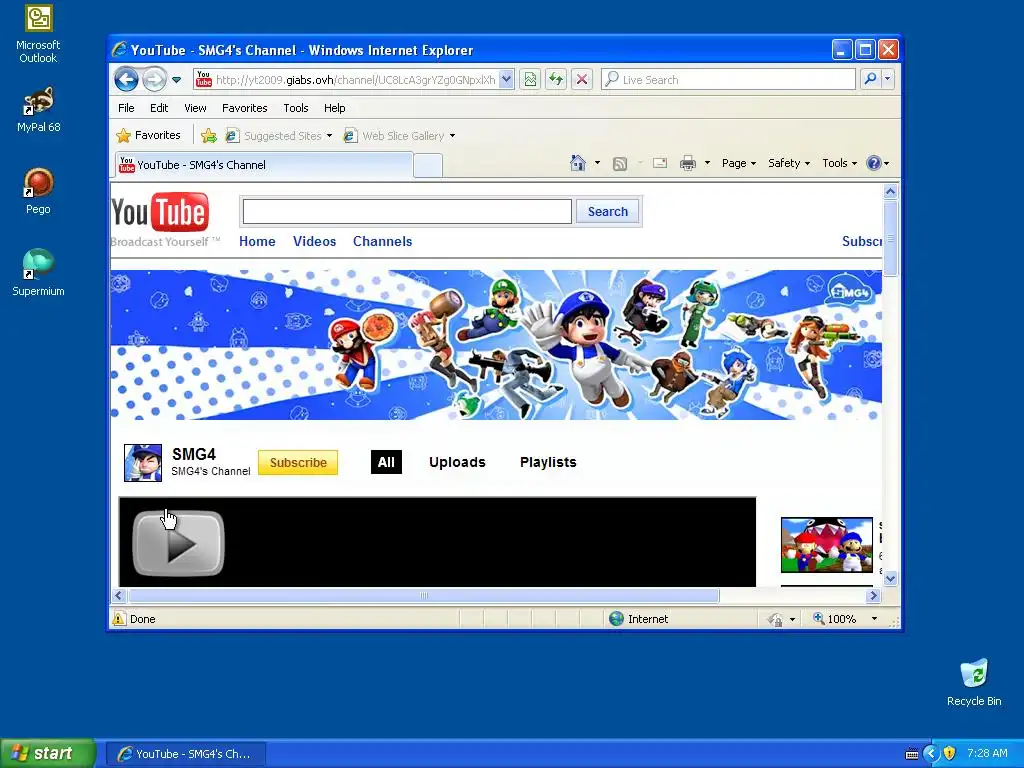Screen dimensions: 1024x768
Task: Go to the YouTube Channels link
Action: [382, 241]
